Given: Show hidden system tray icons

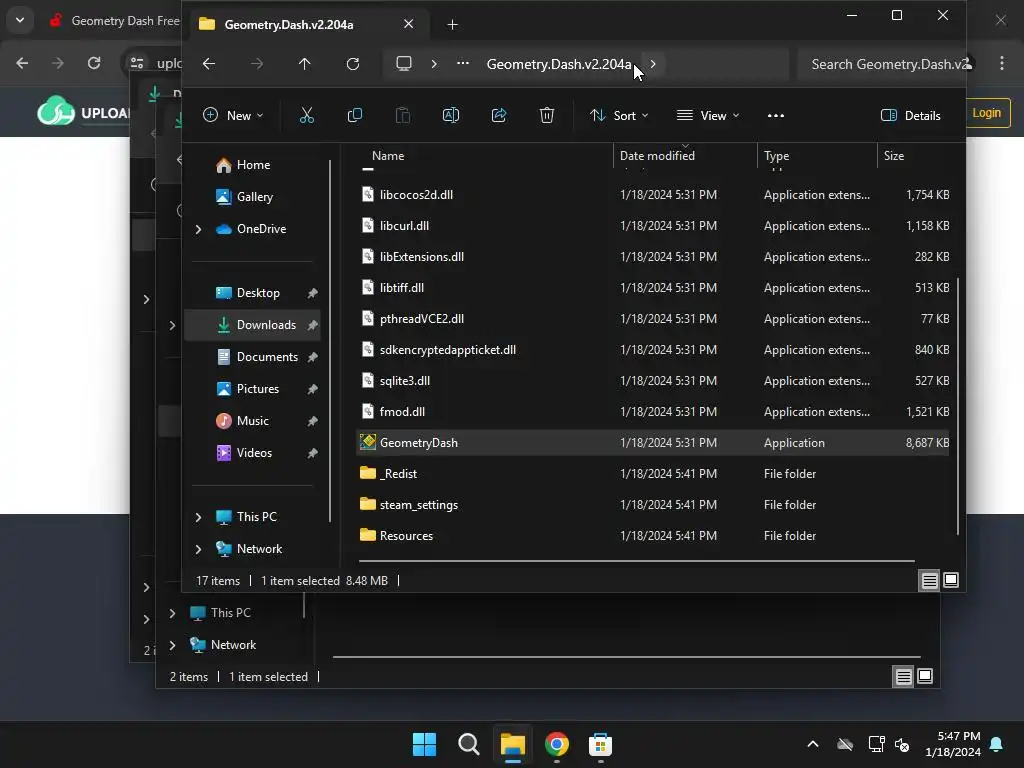Looking at the screenshot, I should click(813, 744).
